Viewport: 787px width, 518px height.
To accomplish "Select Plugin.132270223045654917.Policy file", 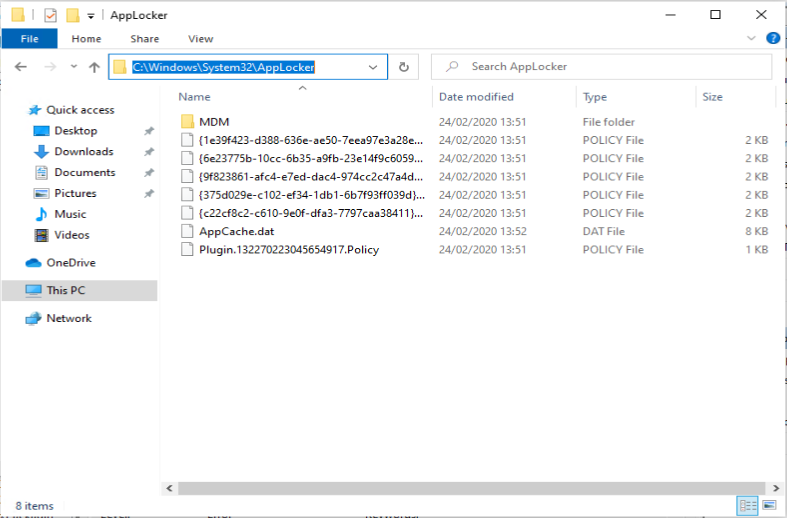I will coord(289,250).
